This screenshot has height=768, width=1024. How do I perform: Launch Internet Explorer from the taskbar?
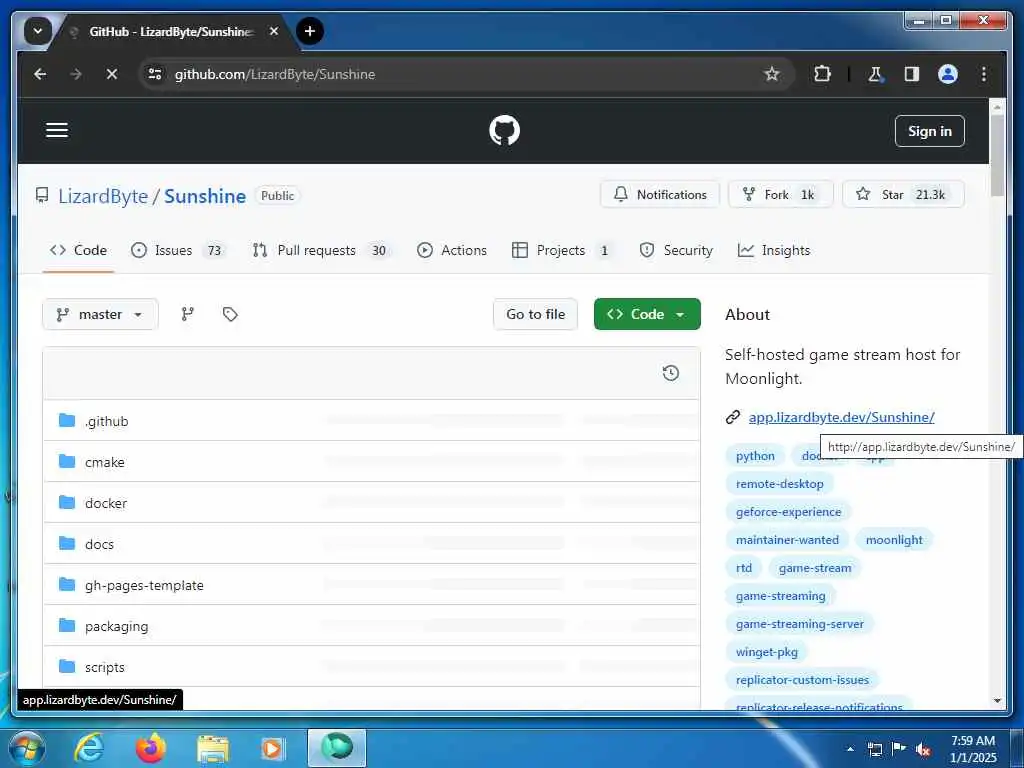(x=89, y=748)
